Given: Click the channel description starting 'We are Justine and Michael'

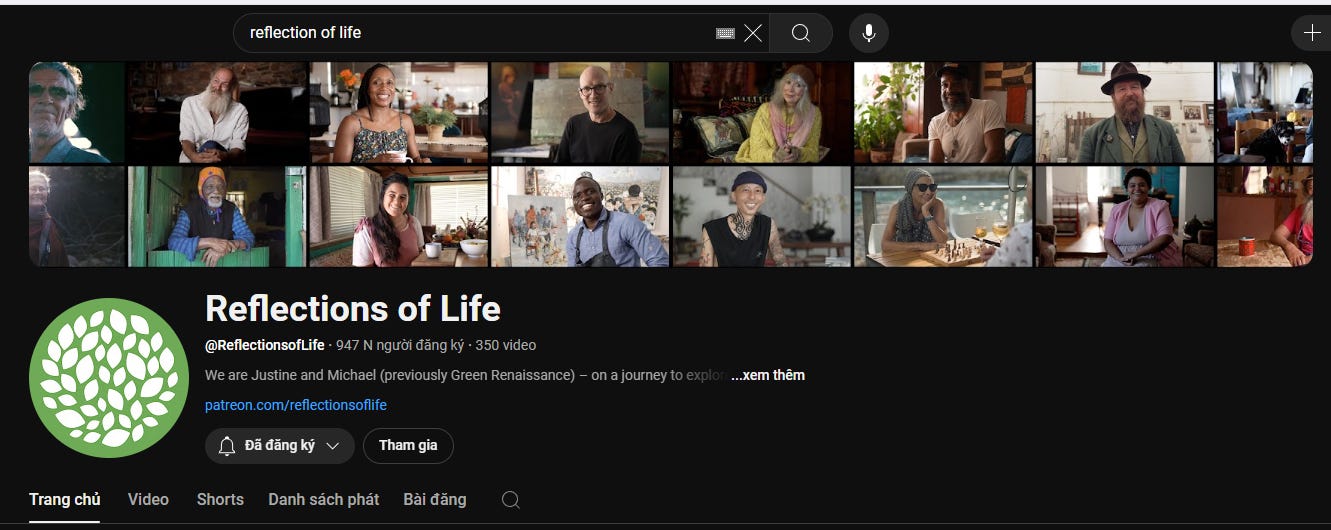Looking at the screenshot, I should 467,375.
